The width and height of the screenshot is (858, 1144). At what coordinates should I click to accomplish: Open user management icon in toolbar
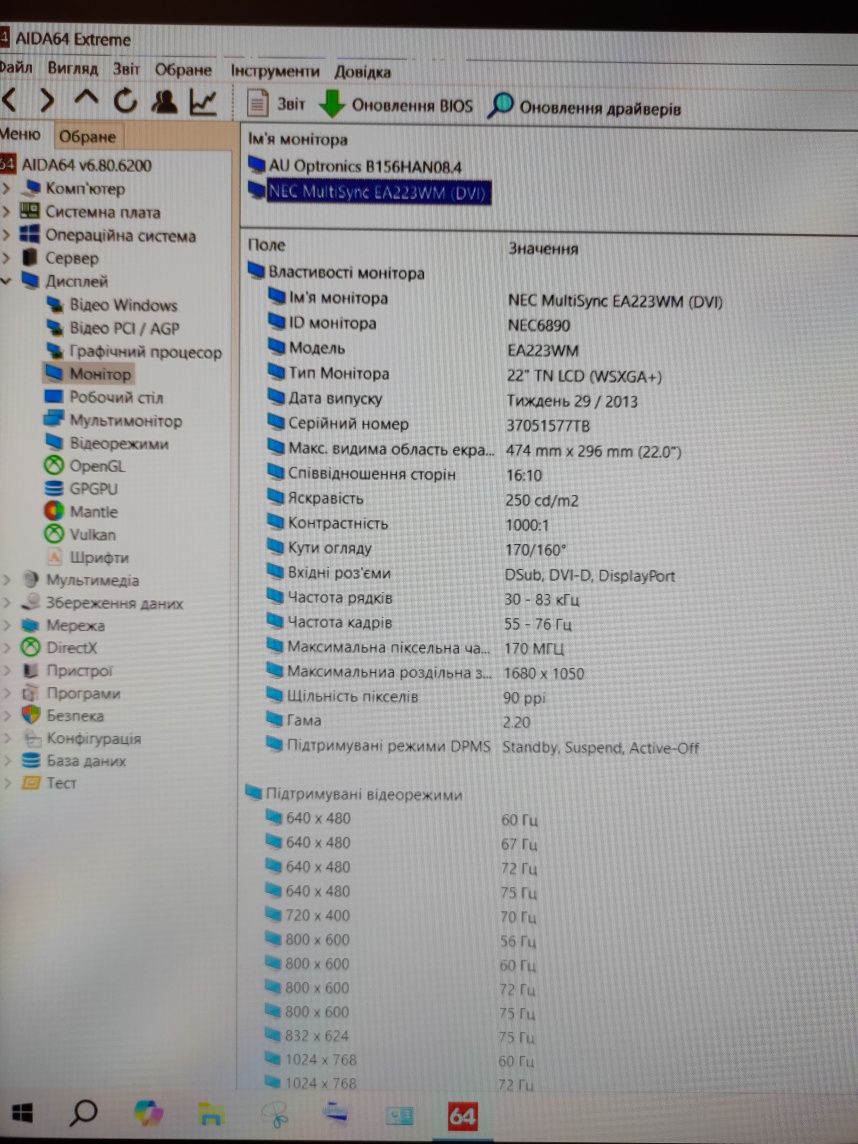(x=164, y=101)
